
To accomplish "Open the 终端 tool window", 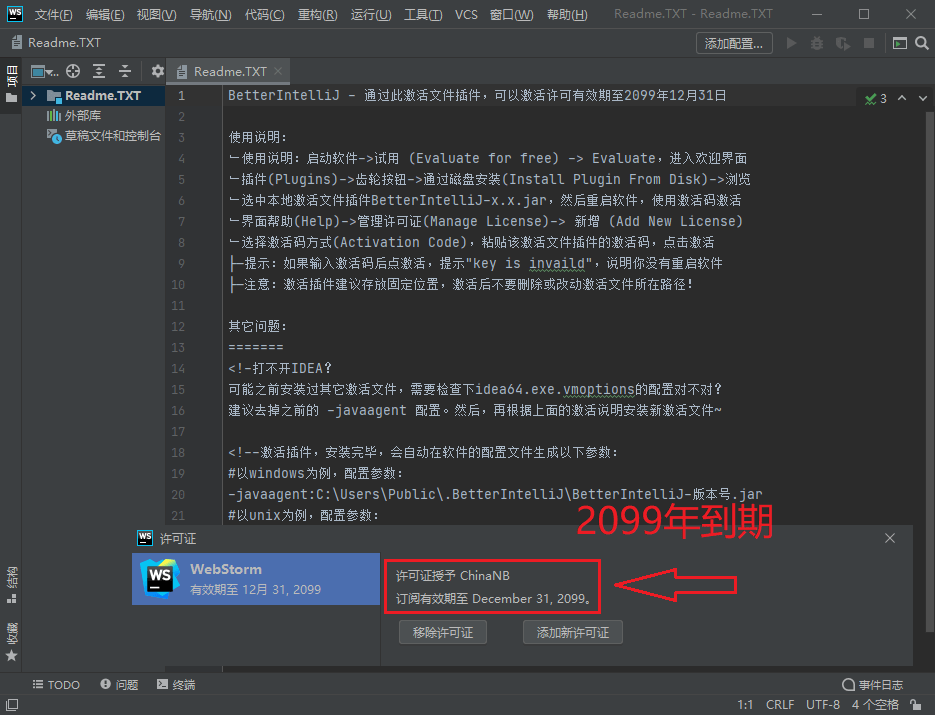I will tap(176, 685).
